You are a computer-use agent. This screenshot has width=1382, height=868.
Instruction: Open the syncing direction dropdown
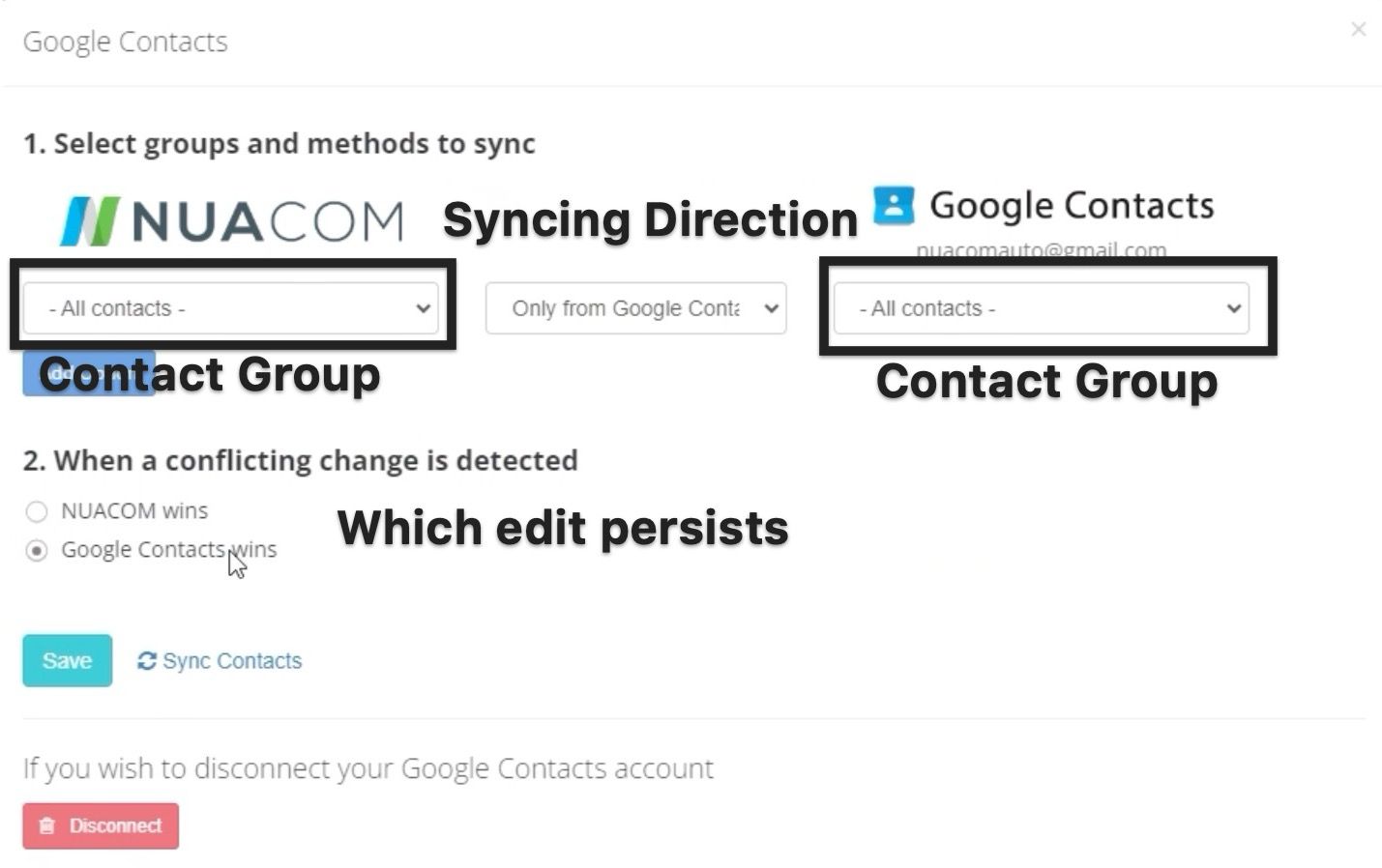636,308
